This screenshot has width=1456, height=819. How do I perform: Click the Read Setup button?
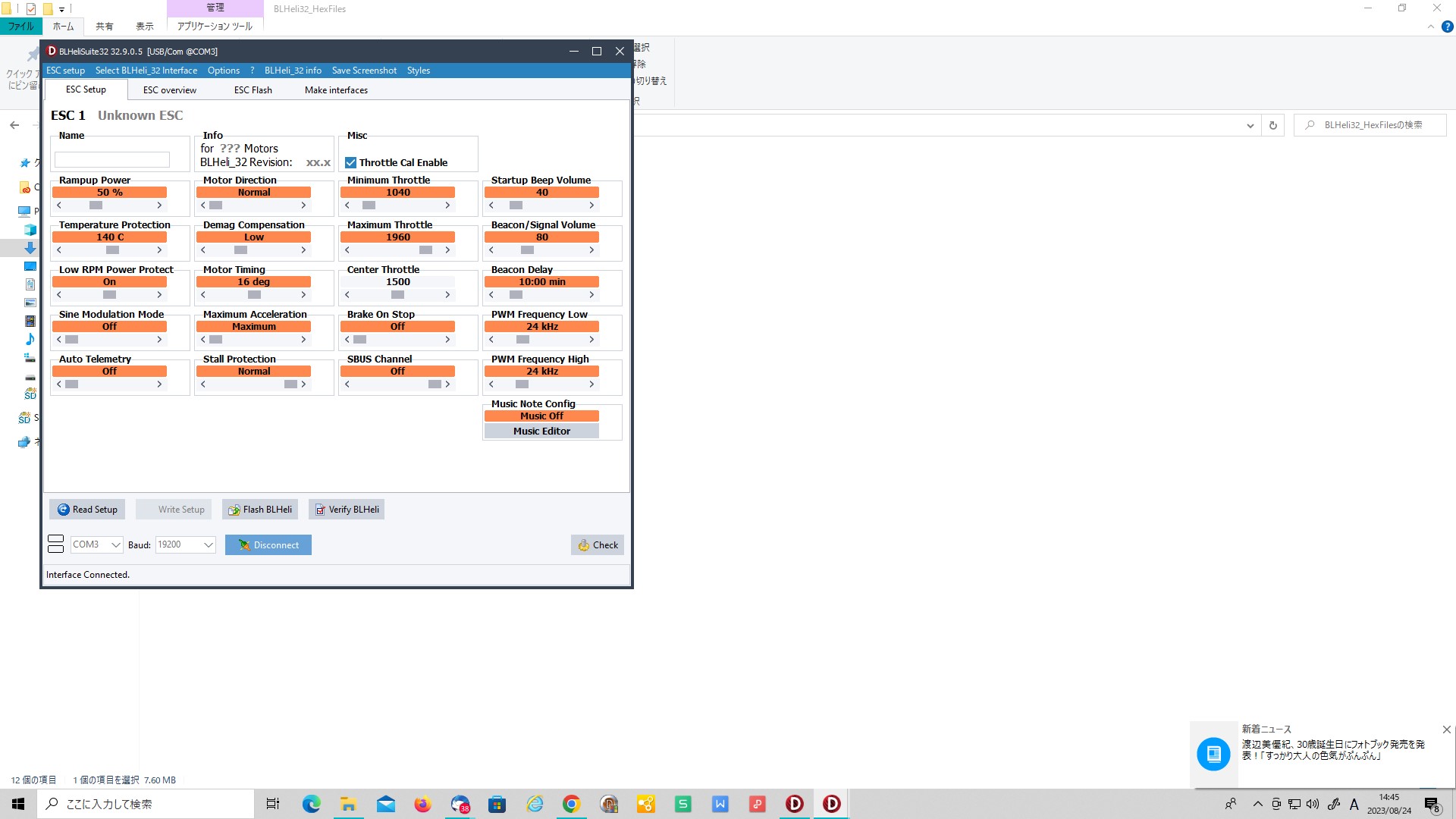click(87, 510)
